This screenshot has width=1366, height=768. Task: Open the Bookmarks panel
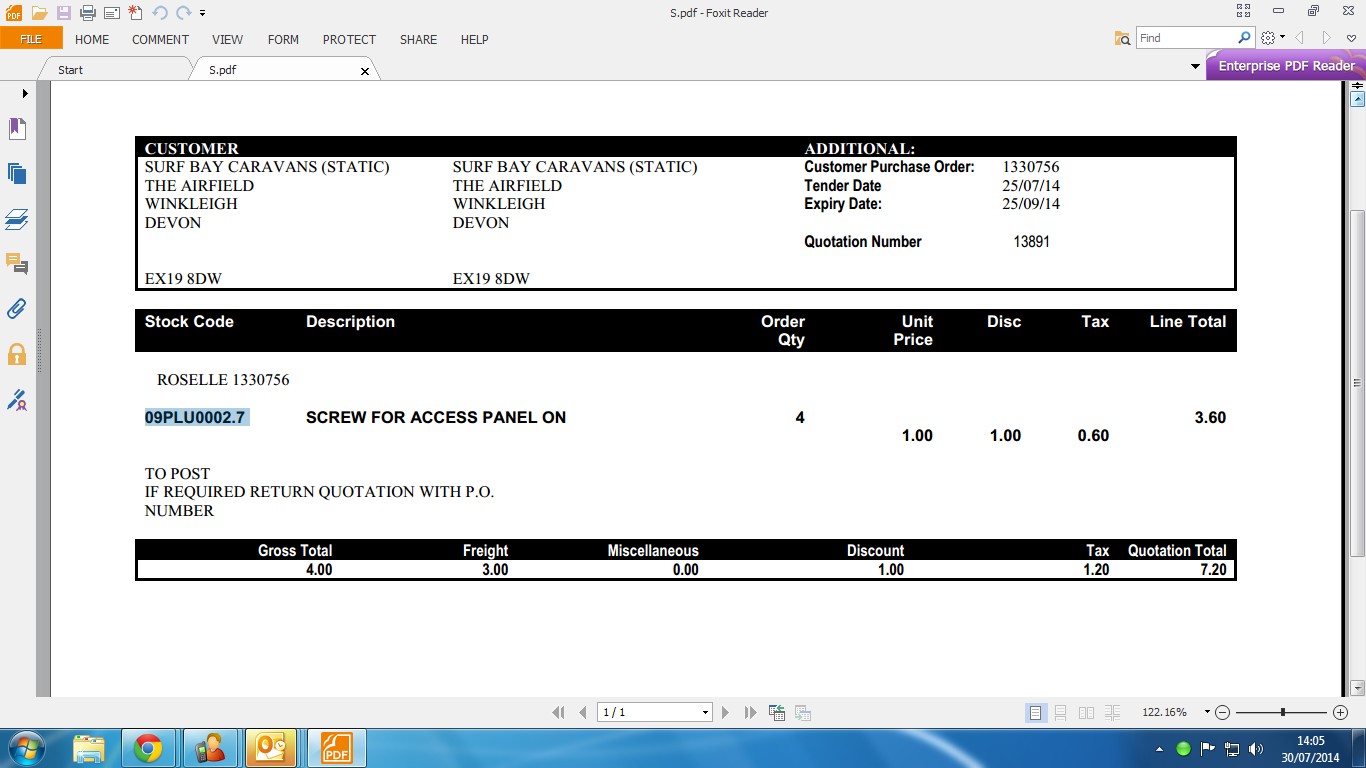coord(17,128)
